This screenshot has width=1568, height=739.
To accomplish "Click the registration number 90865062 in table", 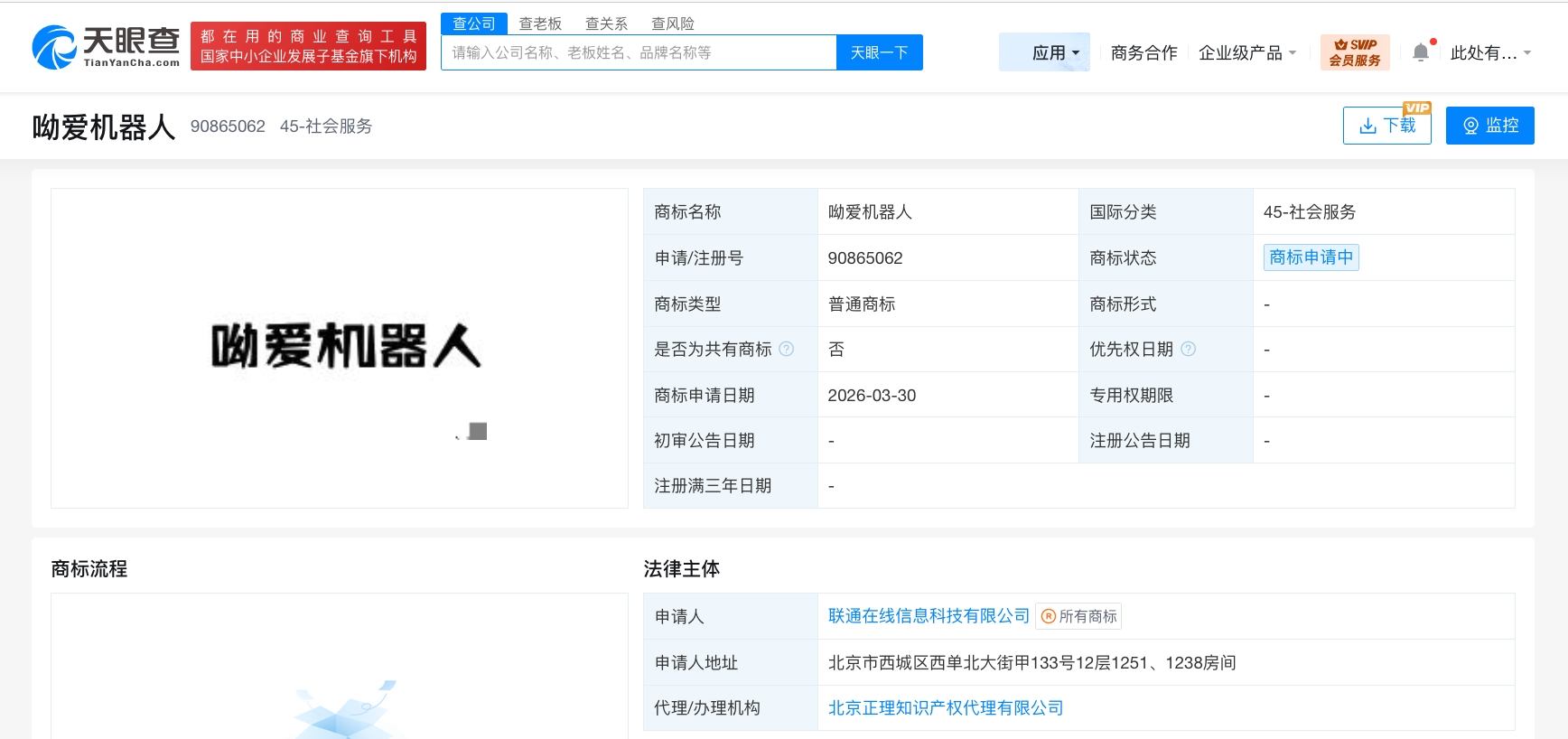I will tap(865, 257).
